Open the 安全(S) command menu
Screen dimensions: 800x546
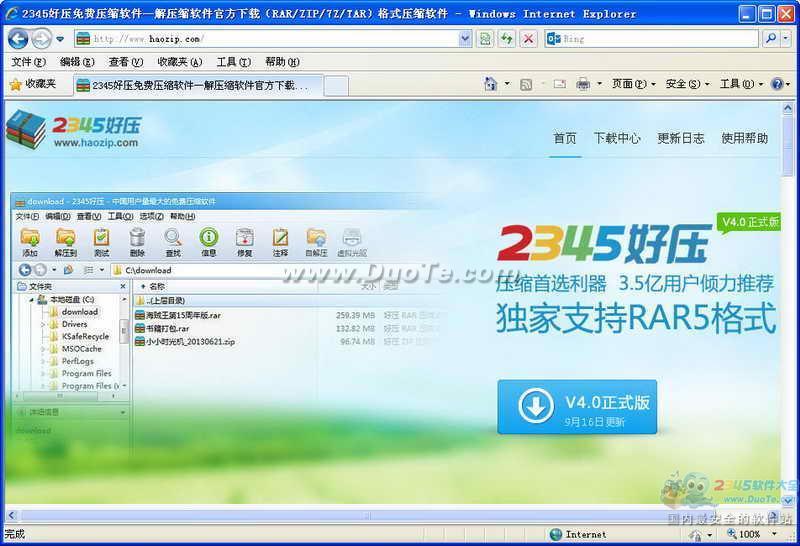pos(687,84)
